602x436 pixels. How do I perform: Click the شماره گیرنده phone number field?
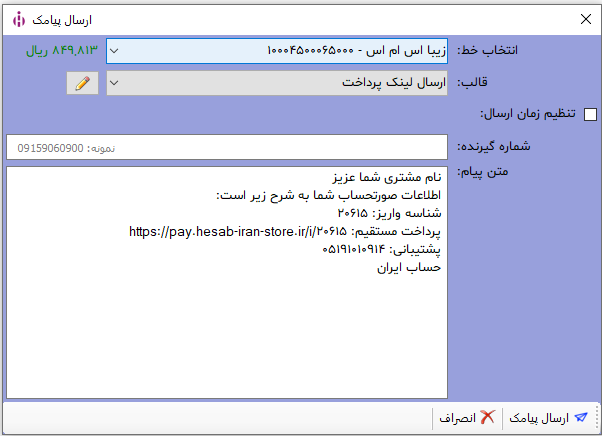[226, 147]
